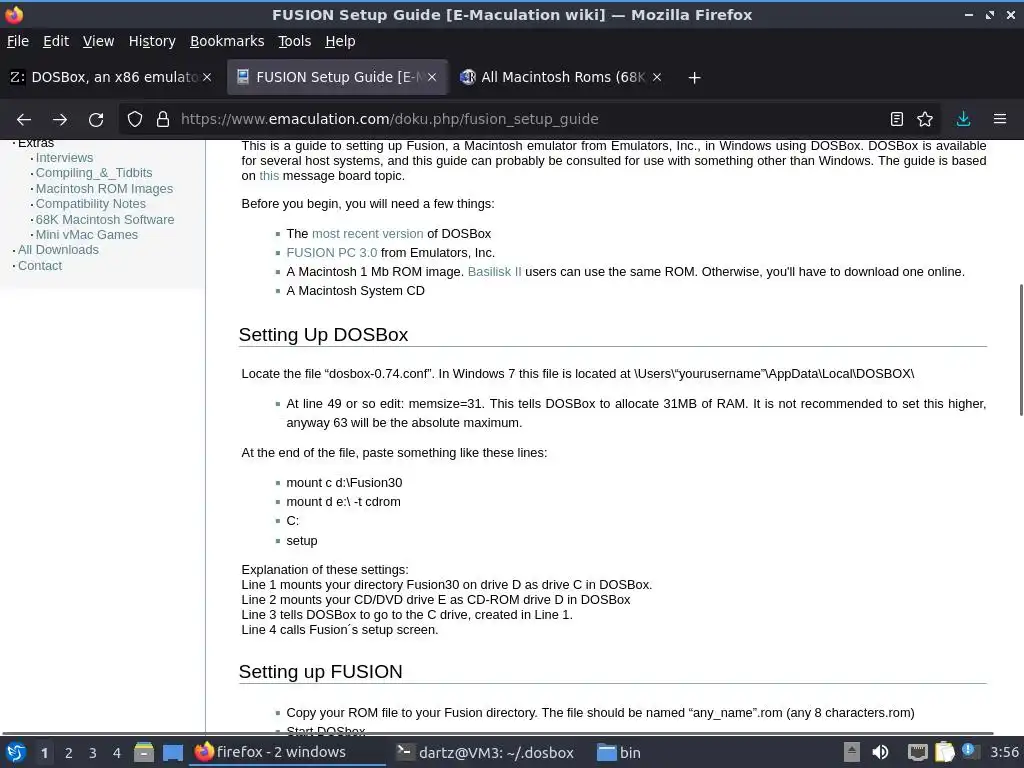Viewport: 1024px width, 768px height.
Task: Click the 3:56 taskbar clock
Action: 1004,752
